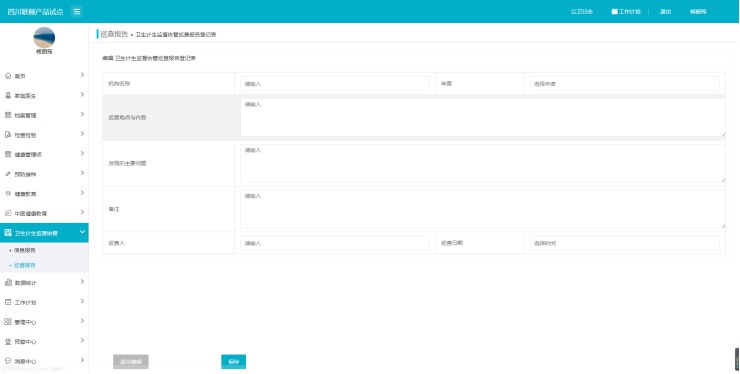This screenshot has height=374, width=740.
Task: Open the 信息报告 submenu item
Action: tap(25, 250)
